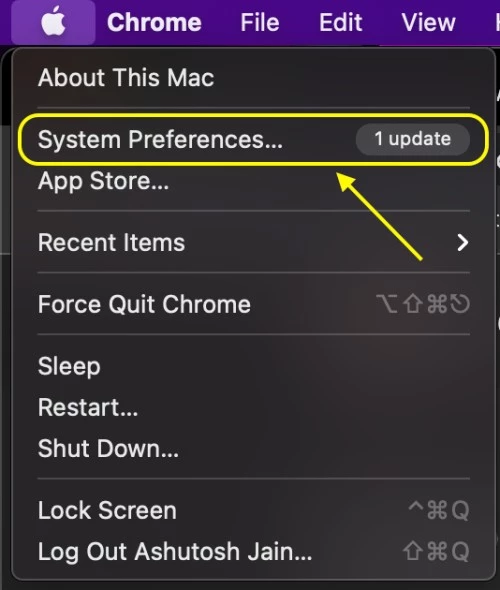Screen dimensions: 500x590
Task: Choose Force Quit Chrome
Action: [x=254, y=304]
